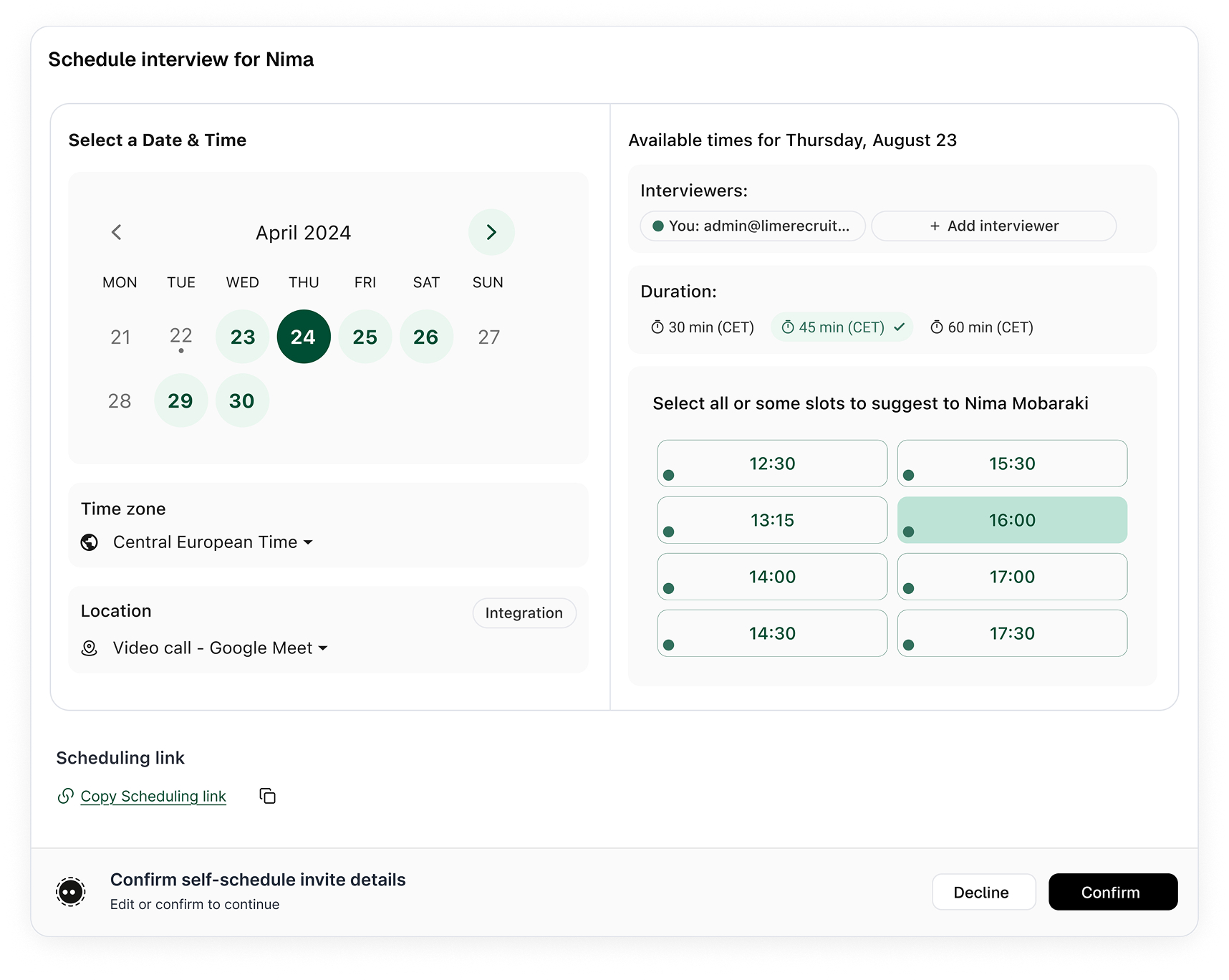Select April 25 on the calendar

[x=365, y=337]
